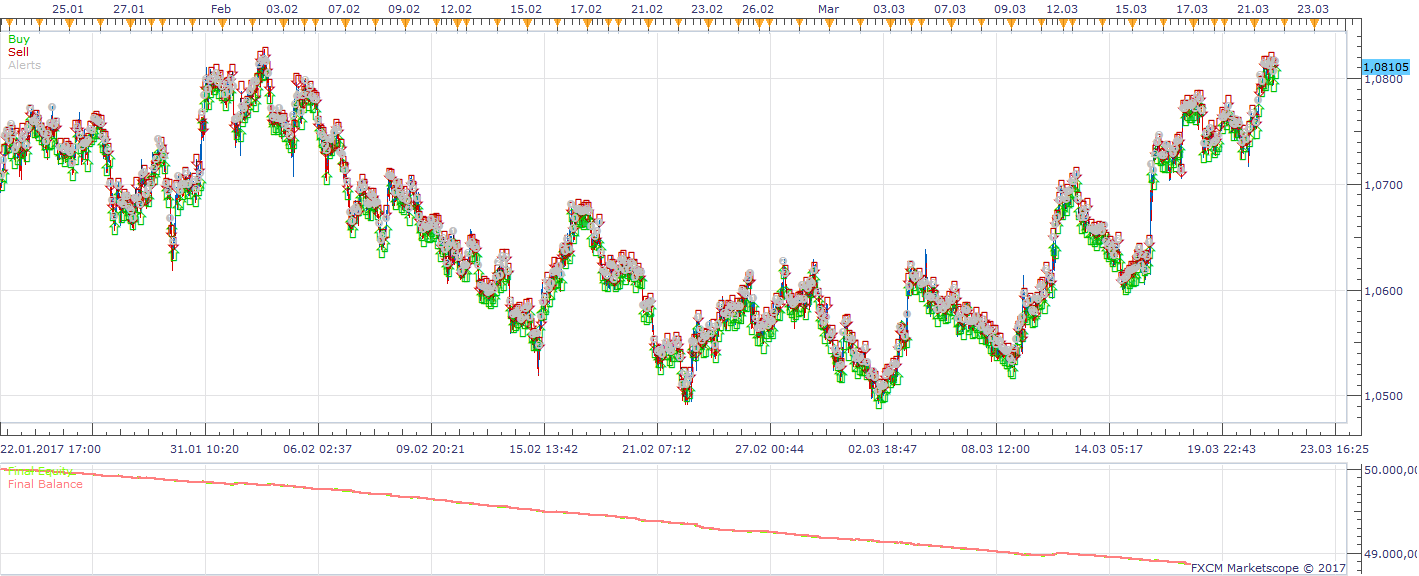Click the Mar month label on top axis

828,8
